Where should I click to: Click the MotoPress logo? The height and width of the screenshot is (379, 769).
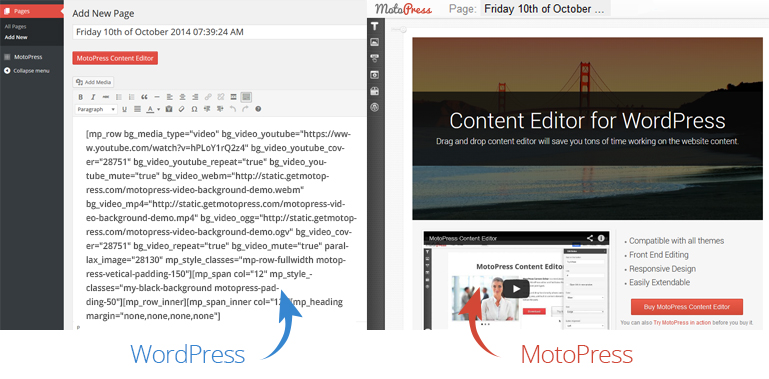[404, 9]
